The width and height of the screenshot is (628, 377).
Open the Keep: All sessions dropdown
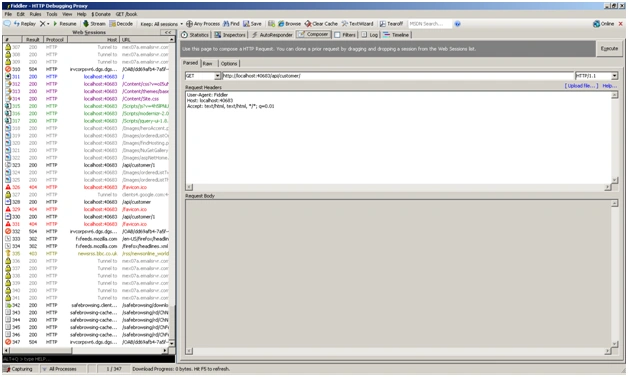(x=161, y=24)
